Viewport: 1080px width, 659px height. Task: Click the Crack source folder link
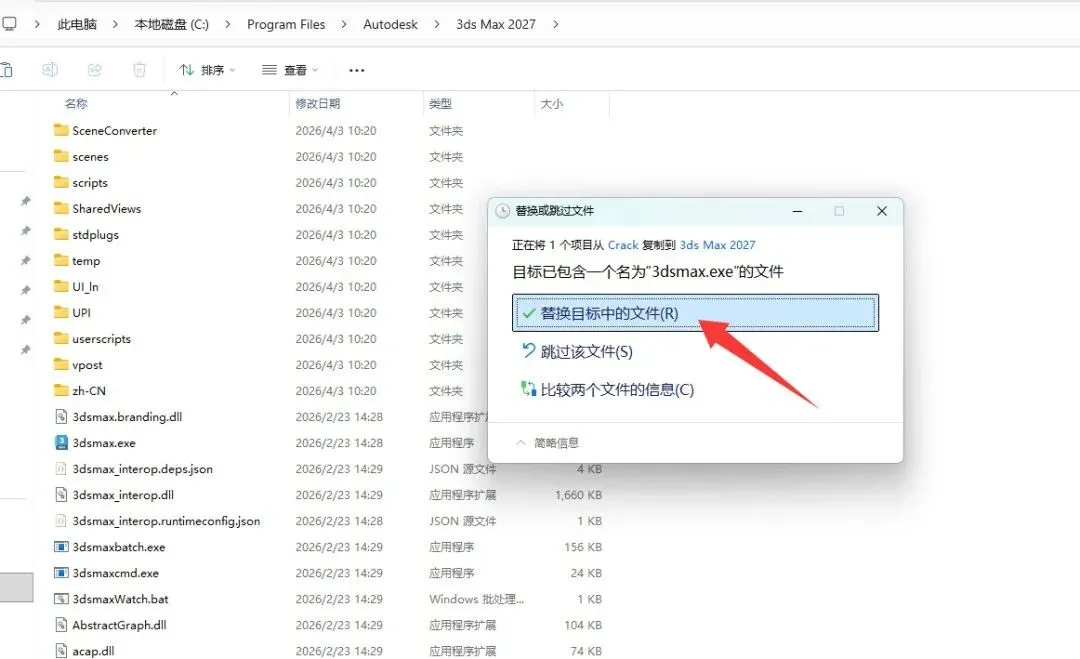tap(623, 245)
